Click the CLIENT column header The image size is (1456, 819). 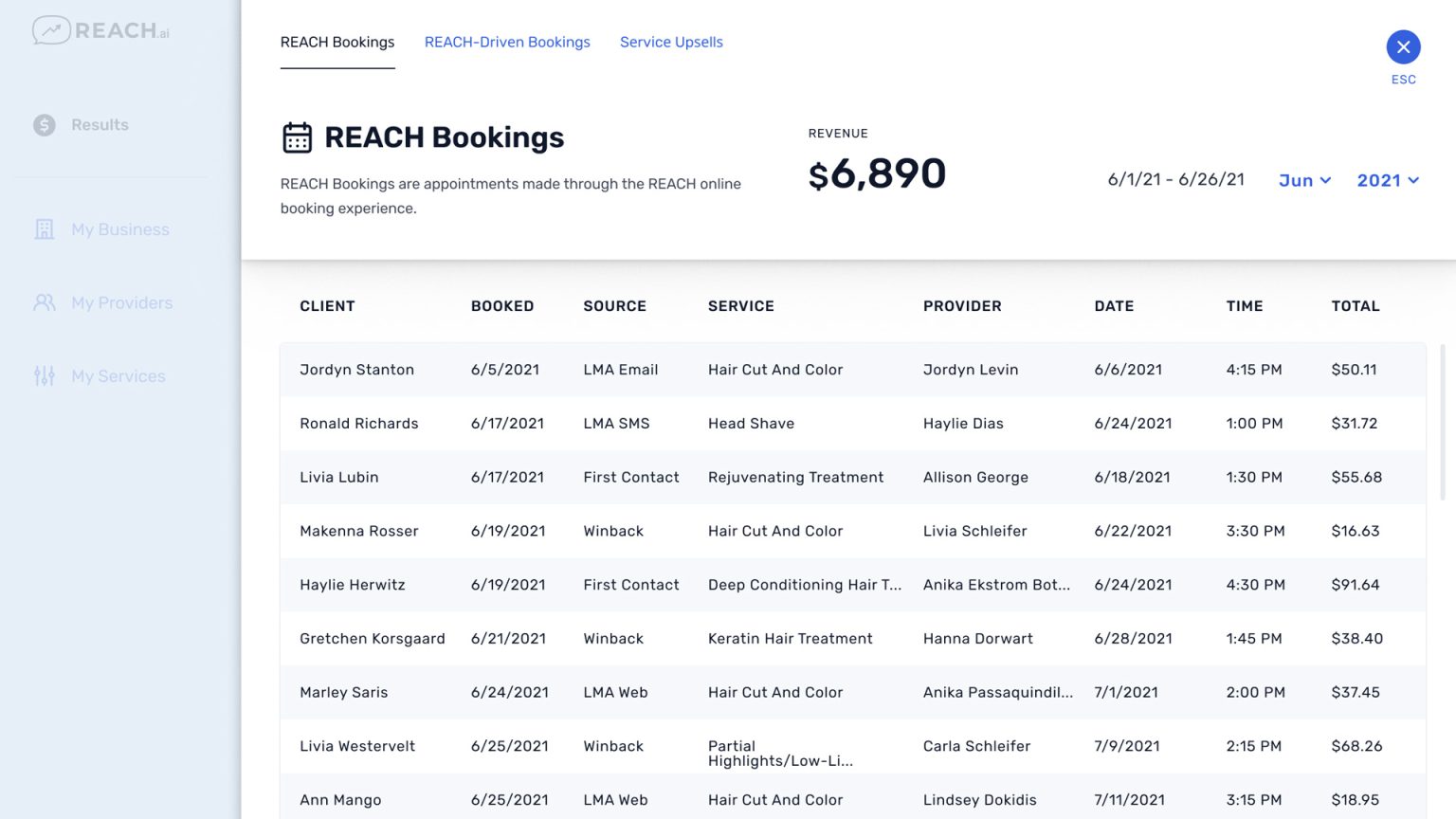tap(327, 305)
